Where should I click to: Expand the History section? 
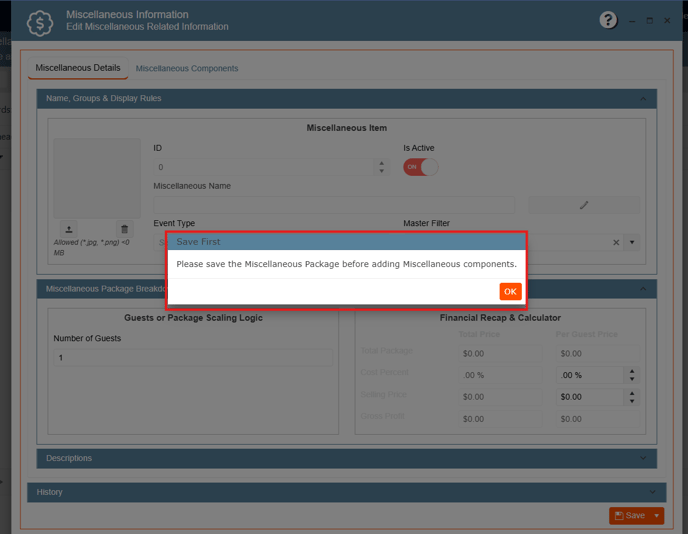tap(346, 492)
